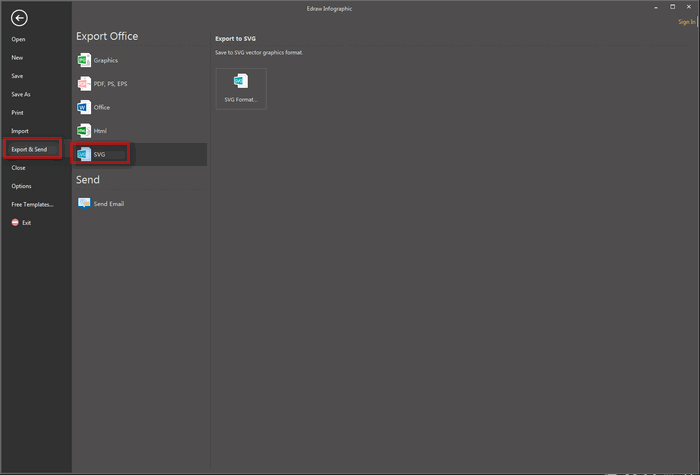Click the back arrow circle icon
This screenshot has height=475, width=700.
tap(19, 18)
